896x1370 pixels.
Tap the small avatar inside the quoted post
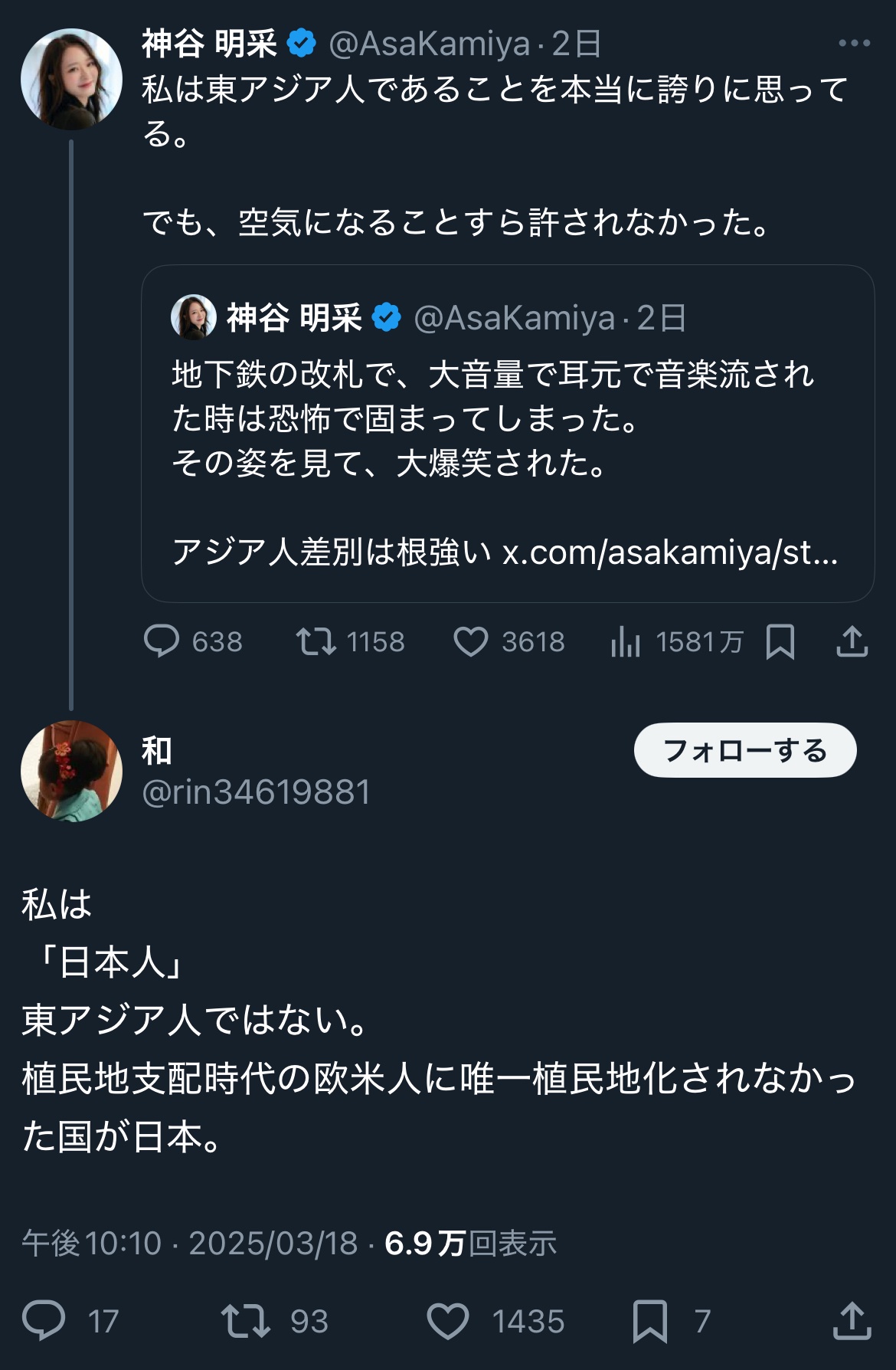pyautogui.click(x=193, y=317)
